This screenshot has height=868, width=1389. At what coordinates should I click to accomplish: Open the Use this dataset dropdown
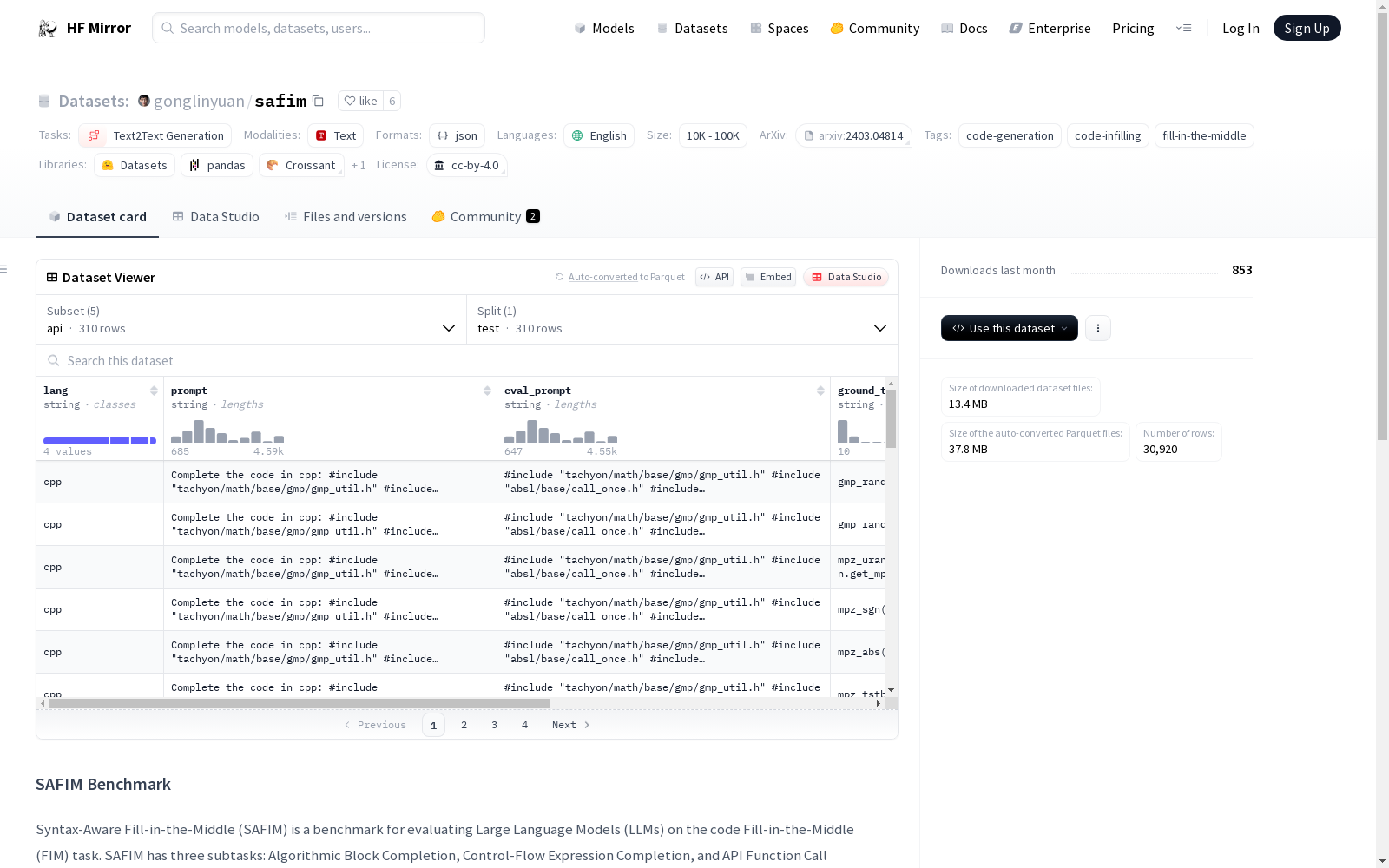[1010, 328]
